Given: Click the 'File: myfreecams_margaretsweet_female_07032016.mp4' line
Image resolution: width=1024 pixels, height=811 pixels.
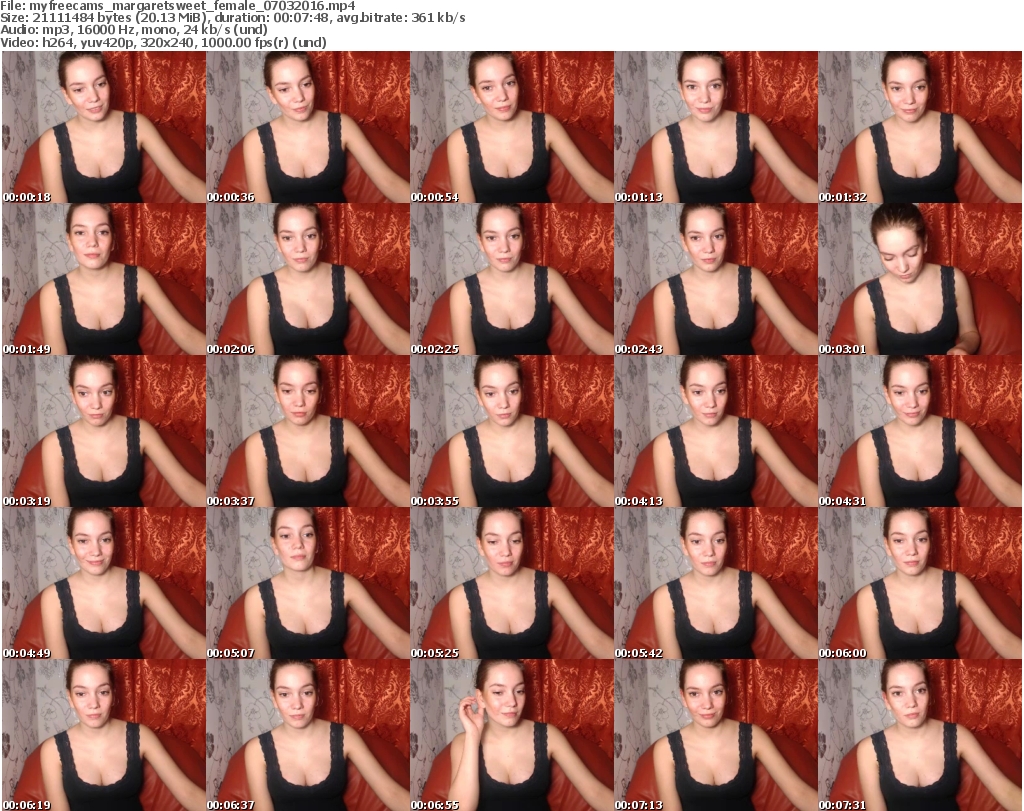Looking at the screenshot, I should 178,6.
